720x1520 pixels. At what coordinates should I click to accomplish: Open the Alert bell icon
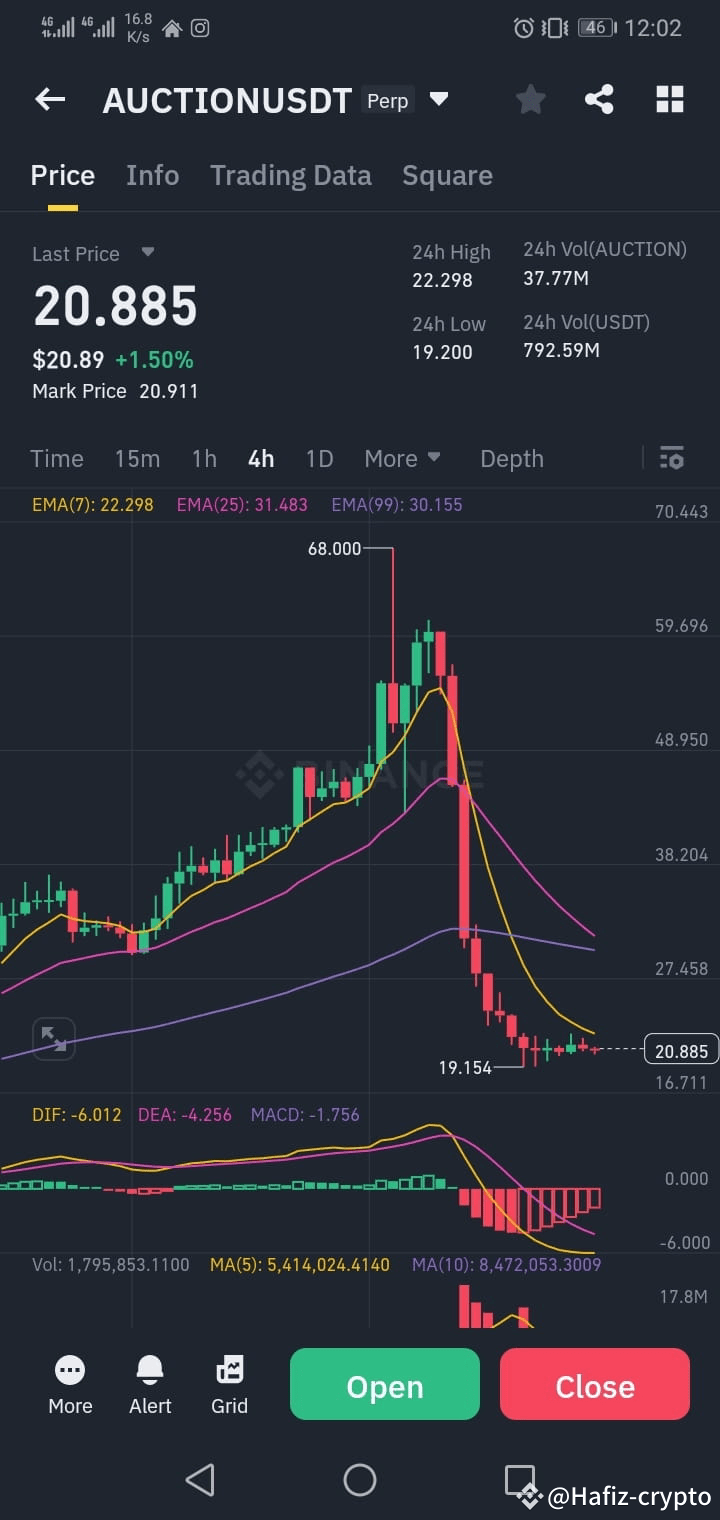(149, 1384)
